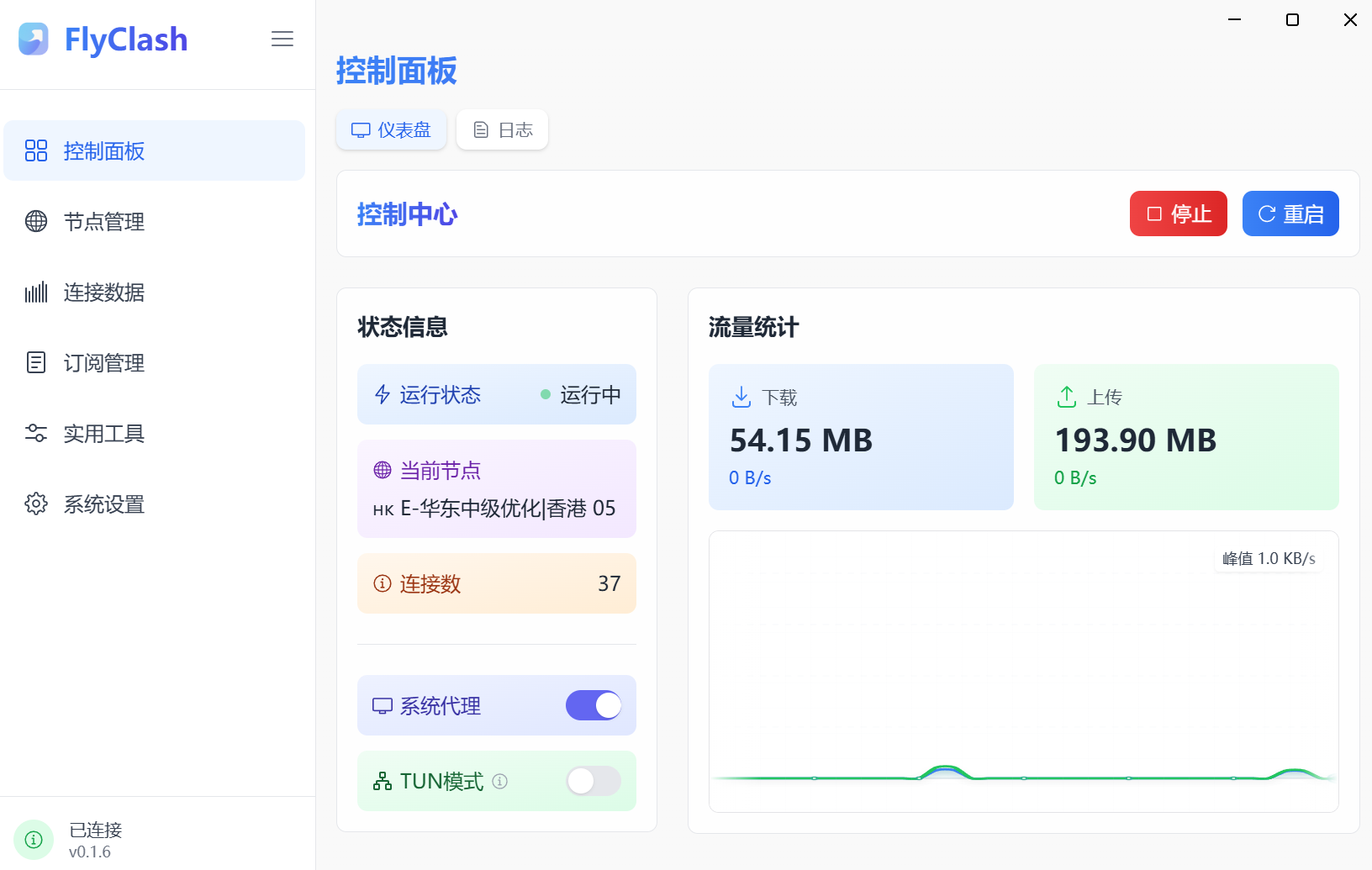Click the 峰值 1.0 KB/s label
The height and width of the screenshot is (870, 1372).
click(x=1269, y=558)
